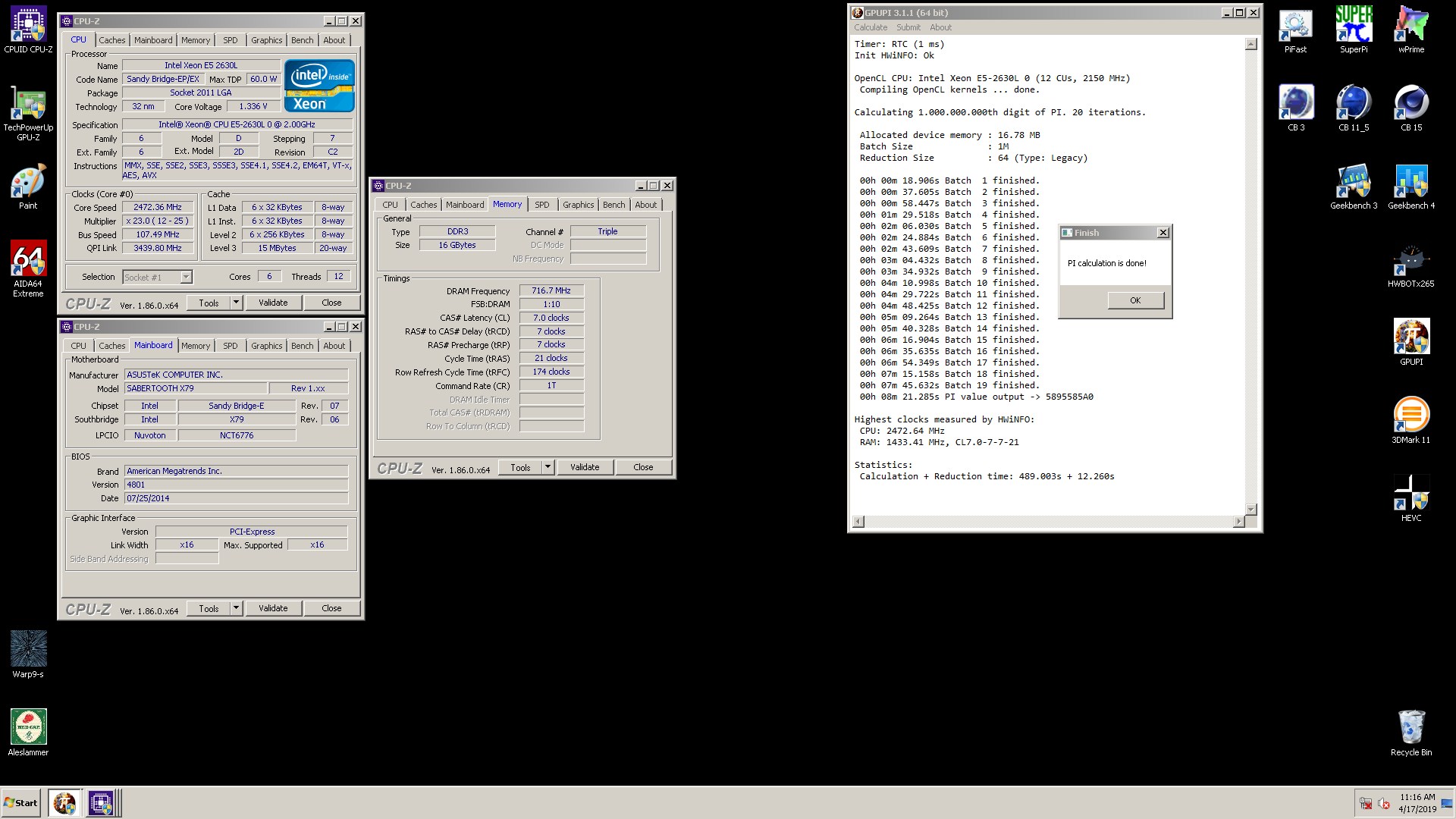Click GPUPI taskbar button

coord(64,802)
